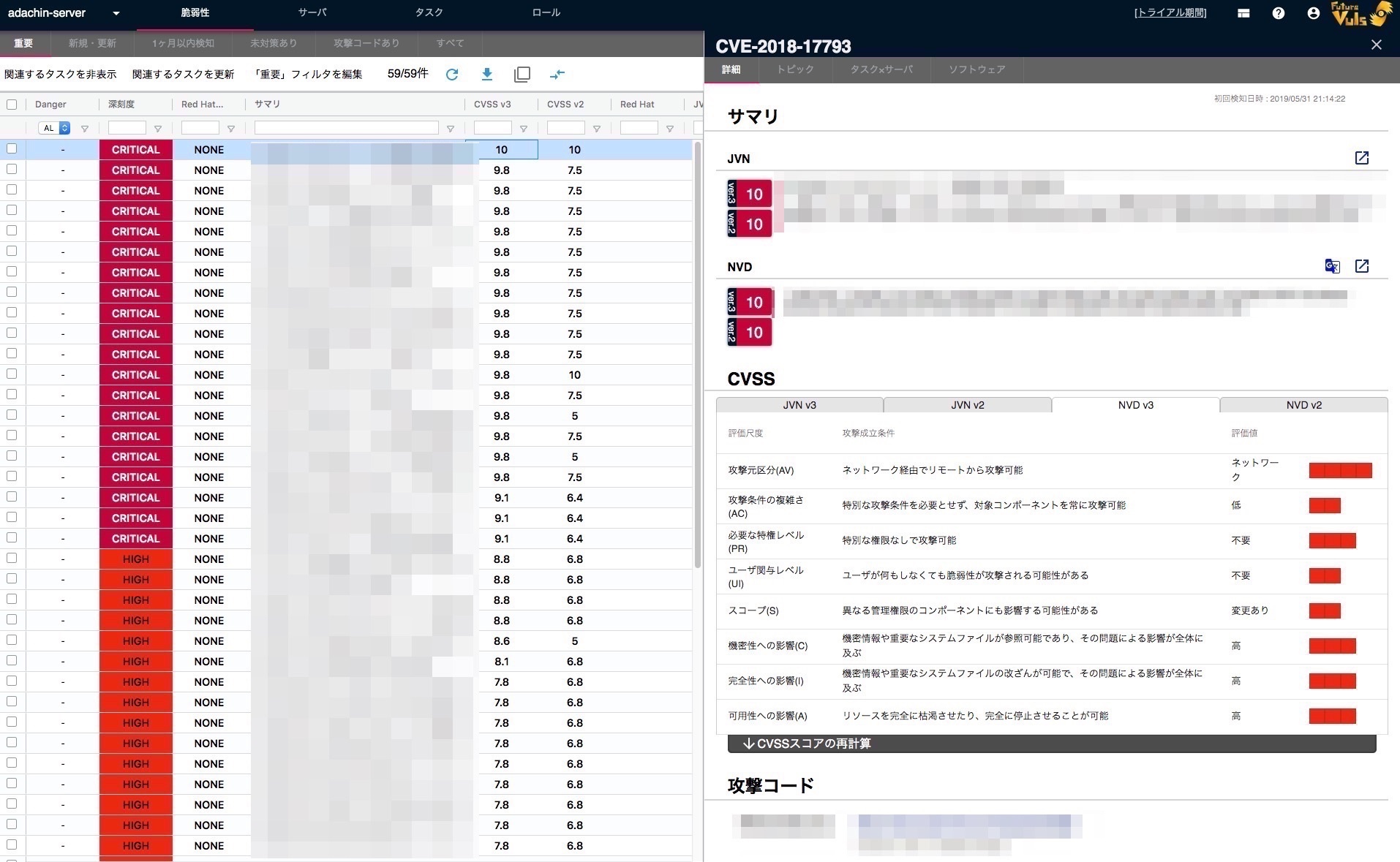
Task: Select the checkbox of the first HIGH row
Action: pyautogui.click(x=12, y=559)
